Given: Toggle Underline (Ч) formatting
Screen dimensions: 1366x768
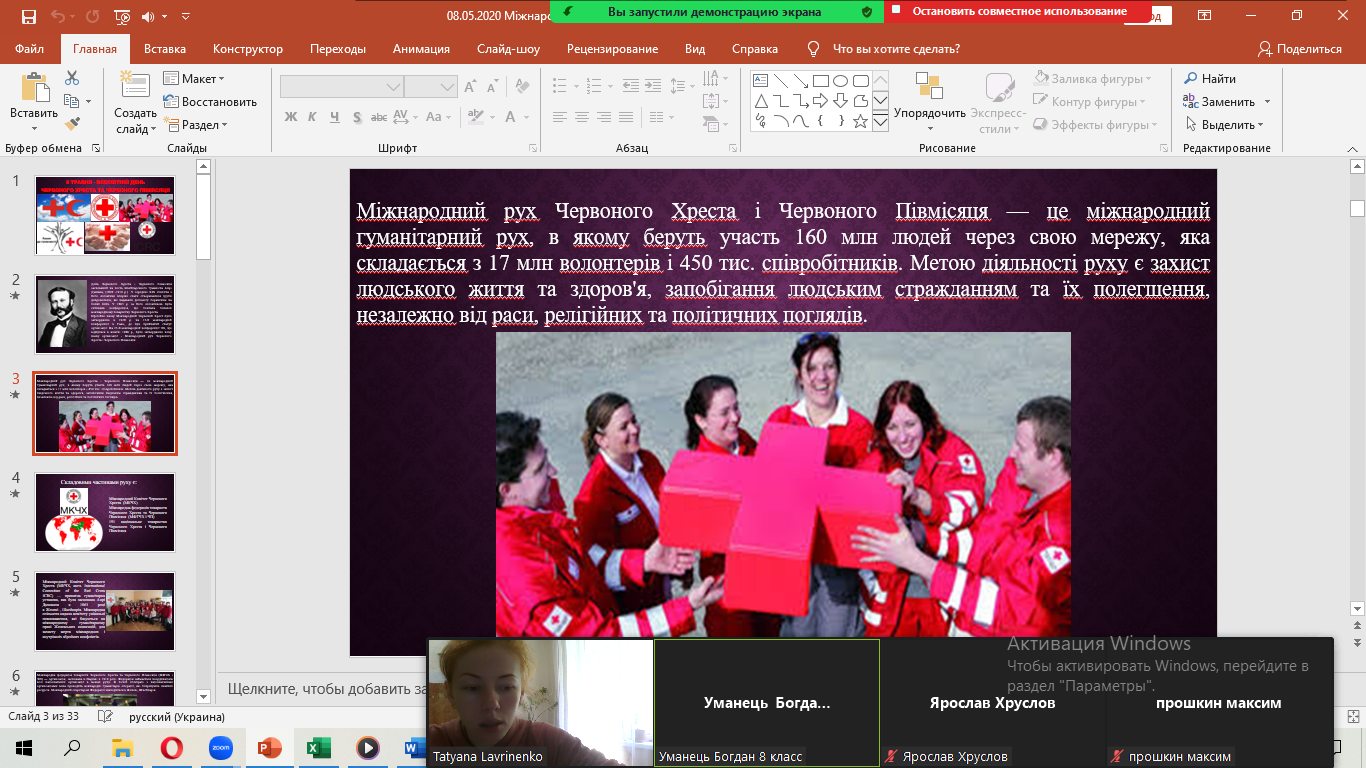Looking at the screenshot, I should pyautogui.click(x=337, y=117).
